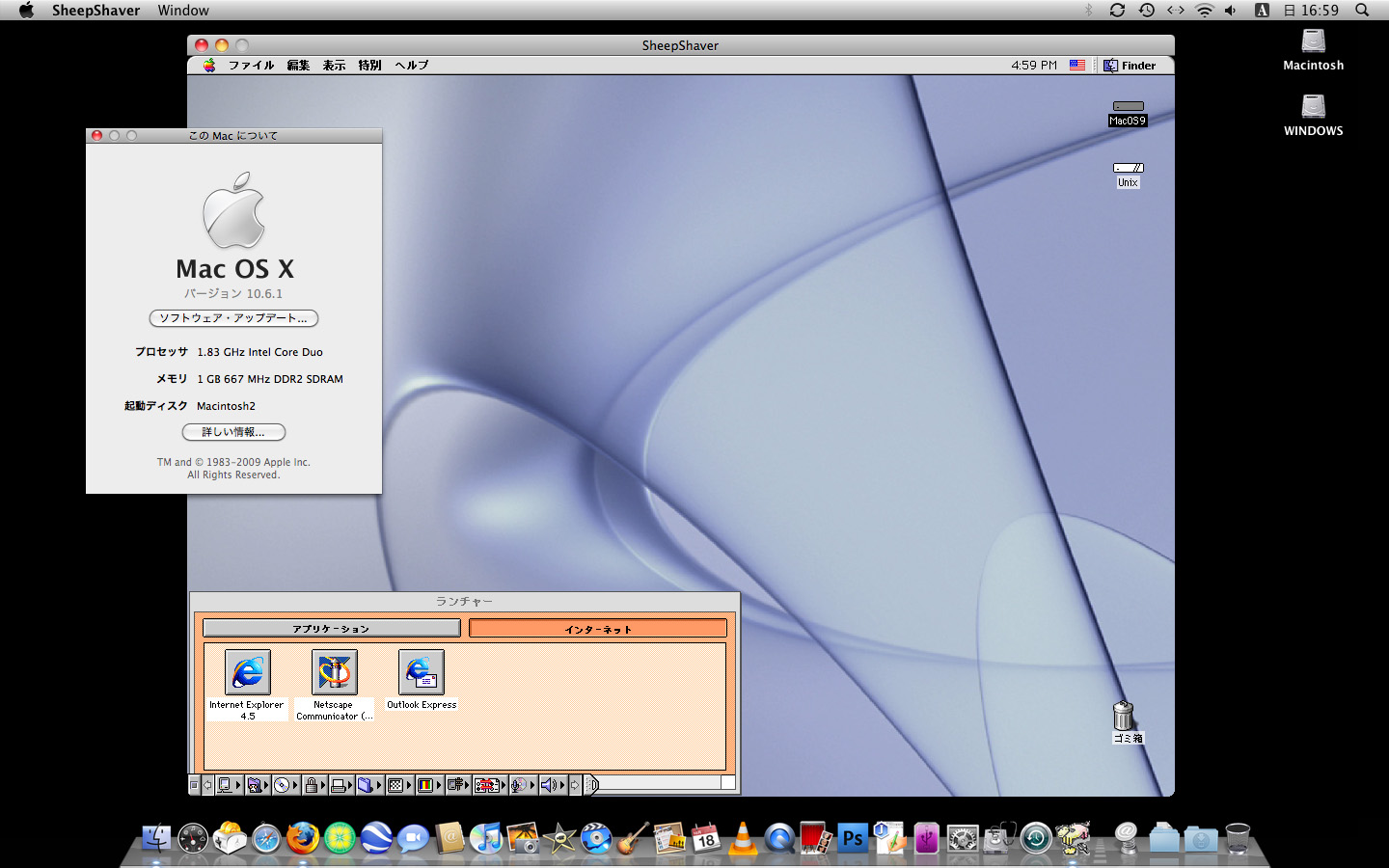Open Dashboard from the Dock
Viewport: 1389px width, 868px height.
(193, 838)
